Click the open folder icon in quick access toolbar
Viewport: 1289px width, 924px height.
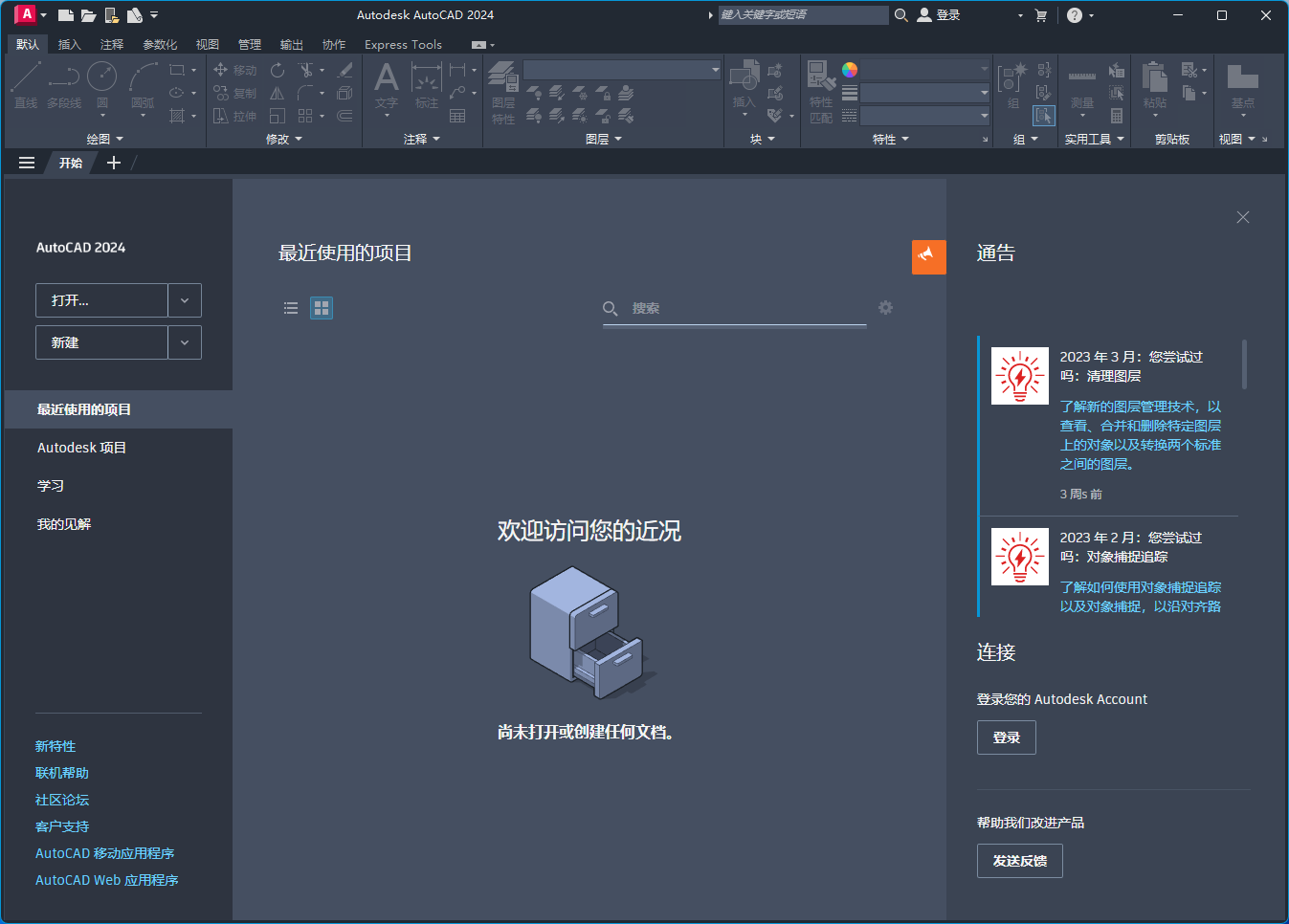[x=89, y=15]
